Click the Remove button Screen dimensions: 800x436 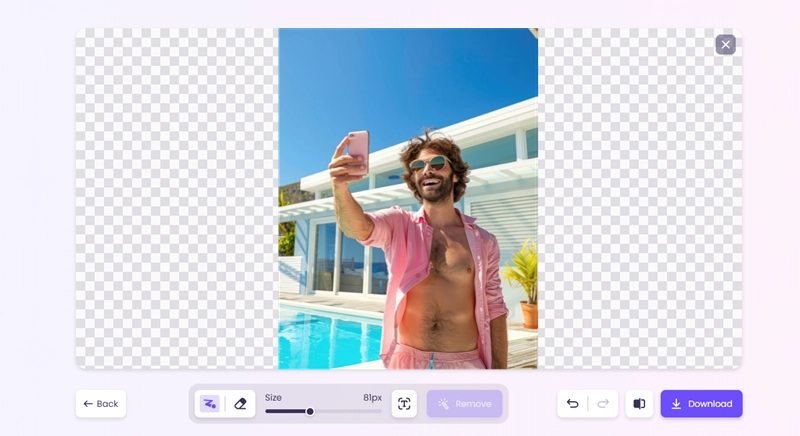(464, 404)
